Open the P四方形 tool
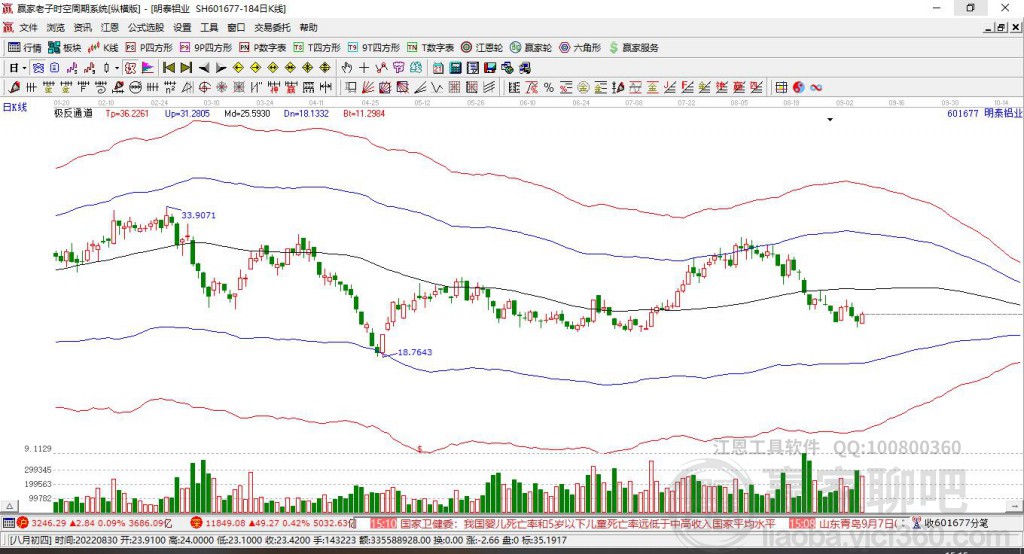Viewport: 1024px width, 554px height. [x=149, y=48]
